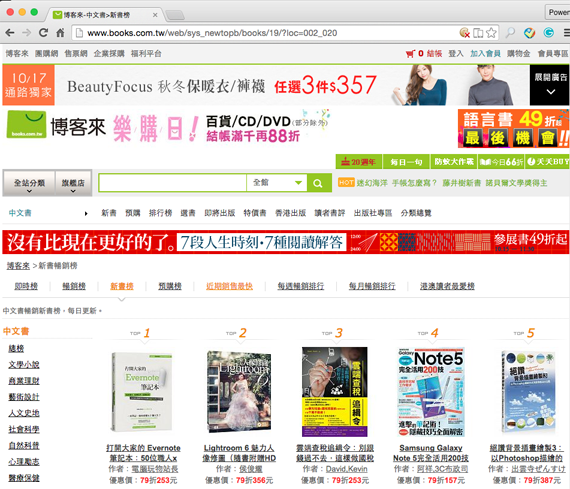Click the shopping cart icon
This screenshot has height=489, width=570.
pyautogui.click(x=410, y=54)
